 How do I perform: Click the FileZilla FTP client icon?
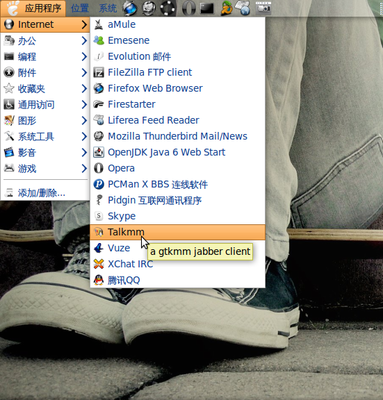coord(98,72)
